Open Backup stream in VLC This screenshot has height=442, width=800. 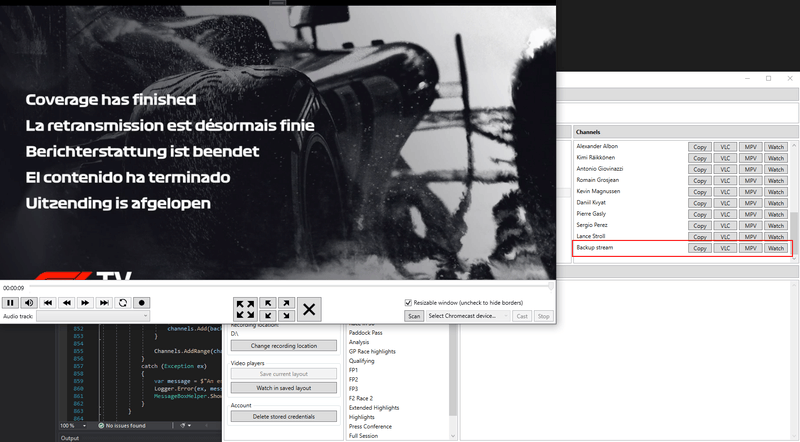[725, 248]
